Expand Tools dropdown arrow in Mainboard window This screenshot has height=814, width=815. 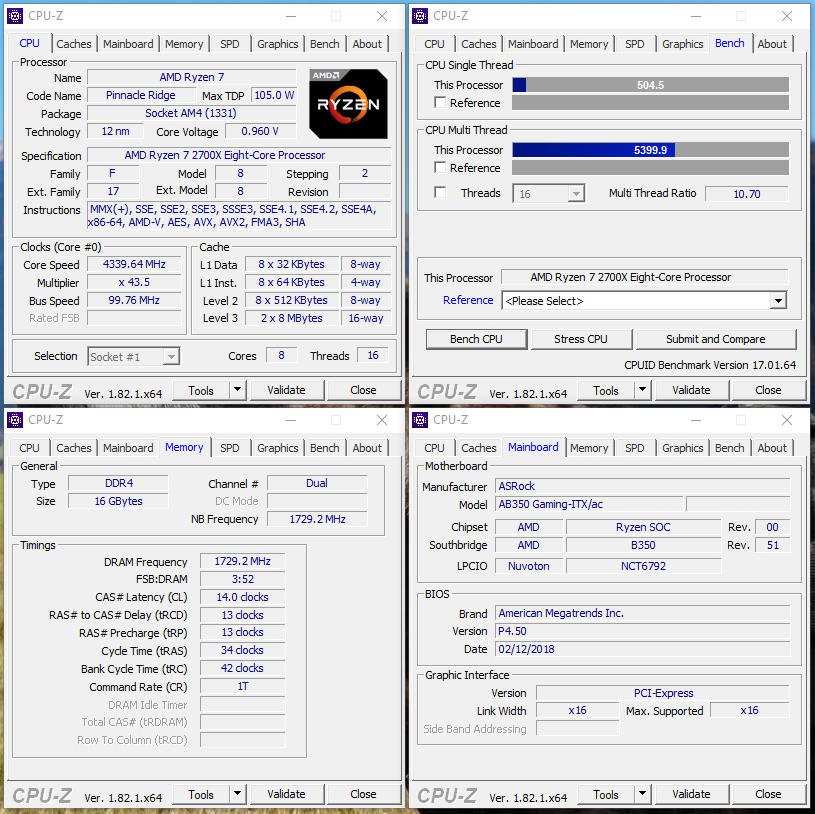pos(642,794)
